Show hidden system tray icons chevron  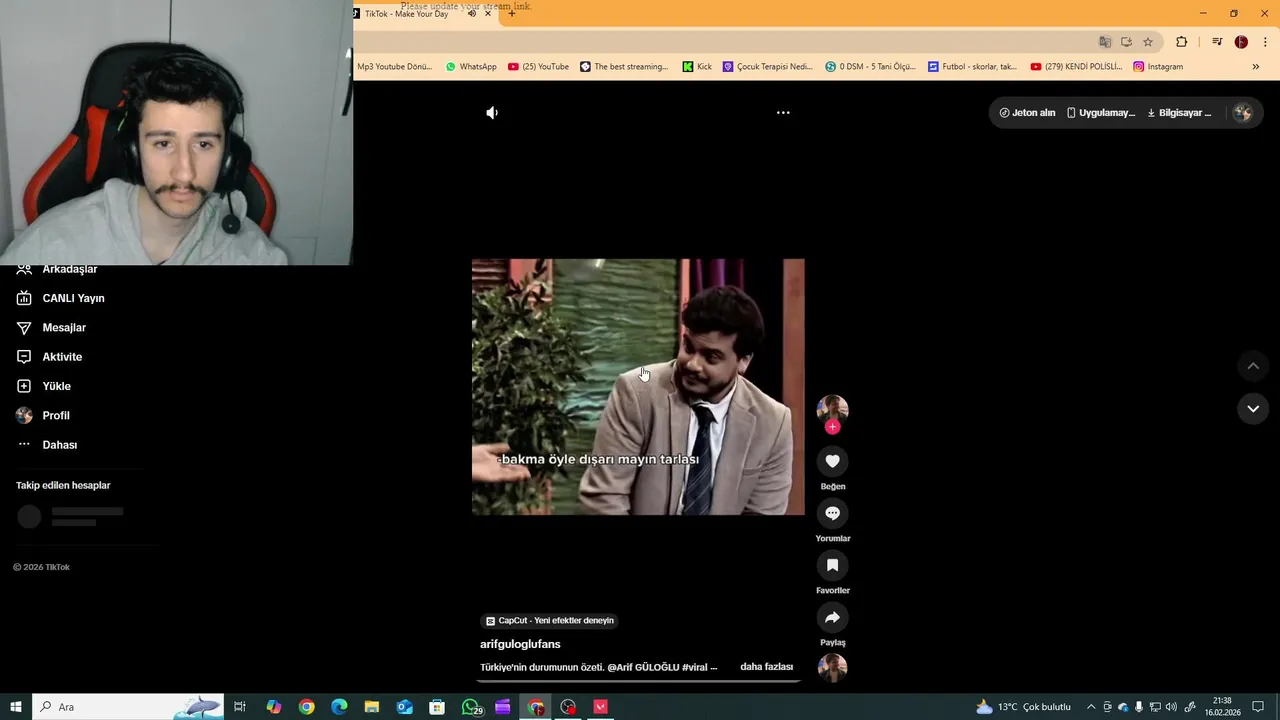[x=1091, y=707]
